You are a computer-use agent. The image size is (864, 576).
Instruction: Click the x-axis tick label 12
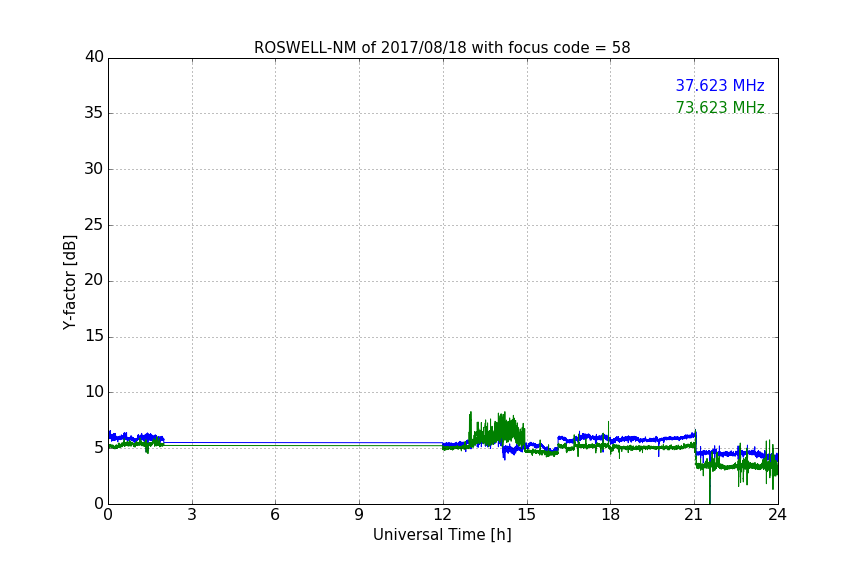click(x=442, y=515)
